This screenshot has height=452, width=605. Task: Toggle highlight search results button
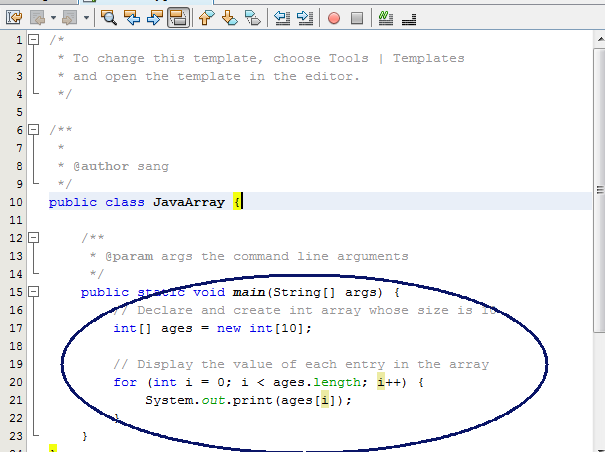[x=177, y=17]
